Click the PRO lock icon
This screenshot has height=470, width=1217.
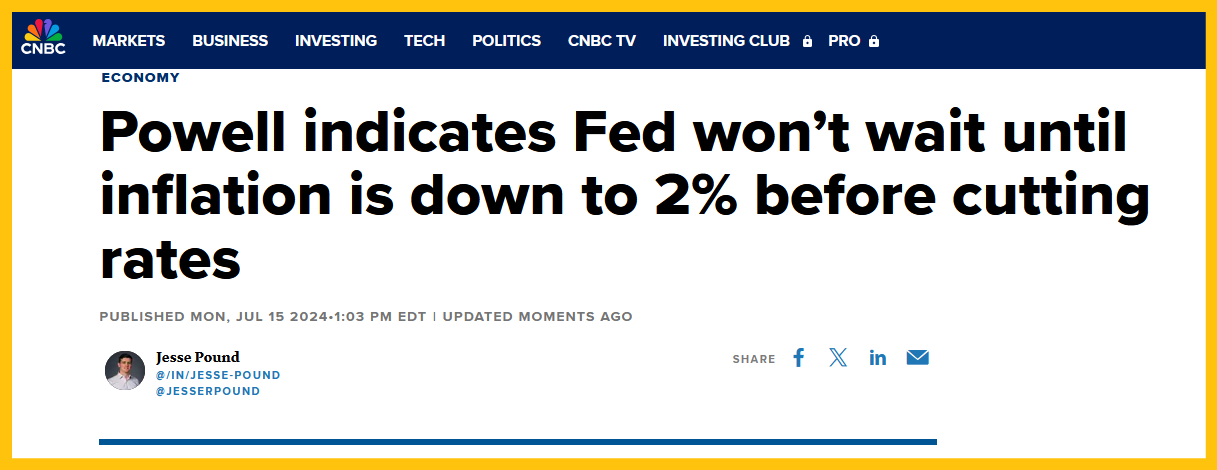pos(874,41)
